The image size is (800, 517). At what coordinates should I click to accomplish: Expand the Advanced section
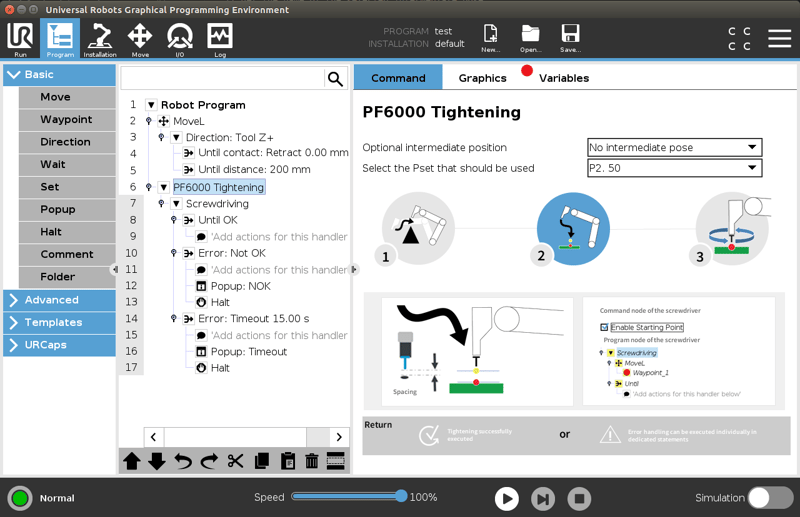click(59, 300)
